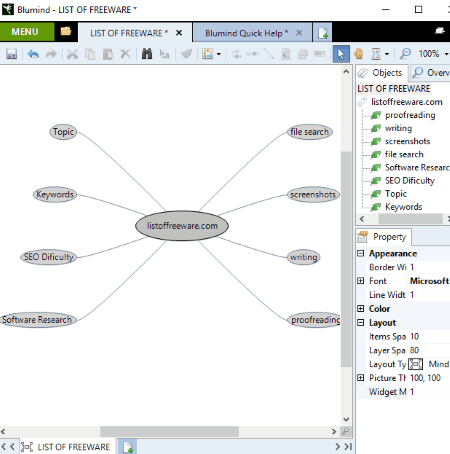Click the add picture icon in toolbar
450x454 pixels.
[x=303, y=54]
